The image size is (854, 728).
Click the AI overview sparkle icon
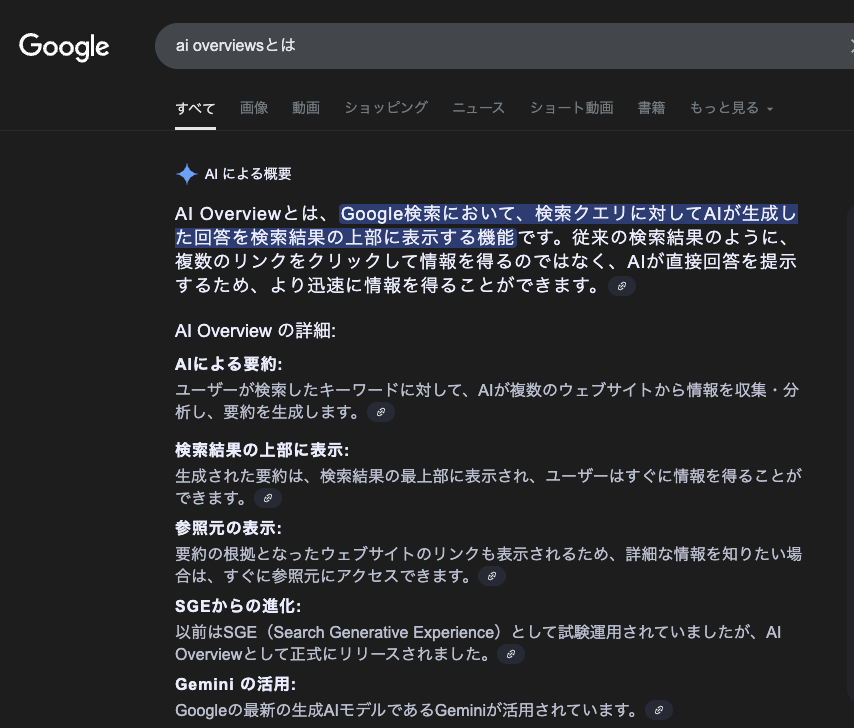[186, 174]
